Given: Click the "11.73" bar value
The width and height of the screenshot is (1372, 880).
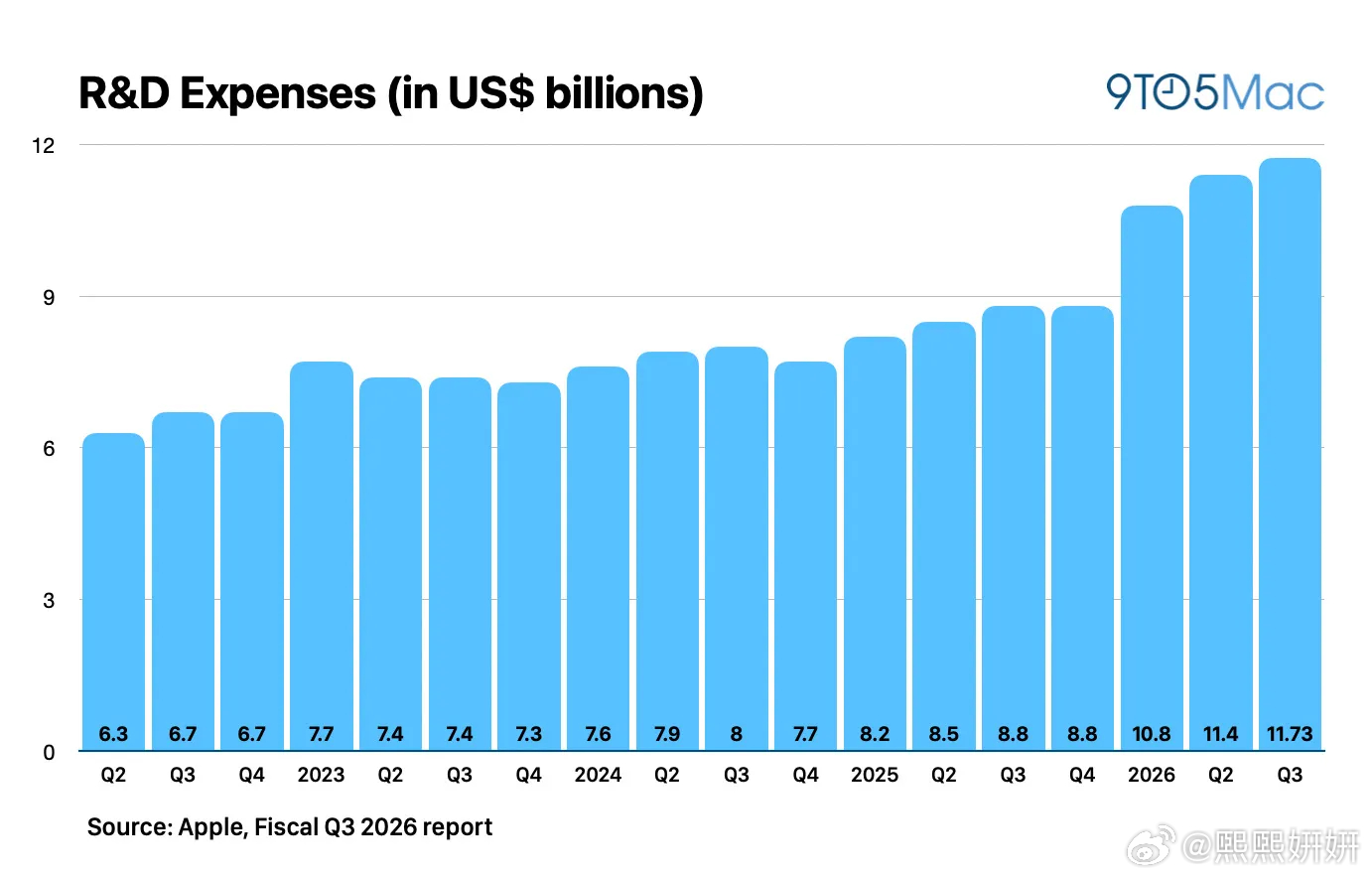Looking at the screenshot, I should [1290, 734].
